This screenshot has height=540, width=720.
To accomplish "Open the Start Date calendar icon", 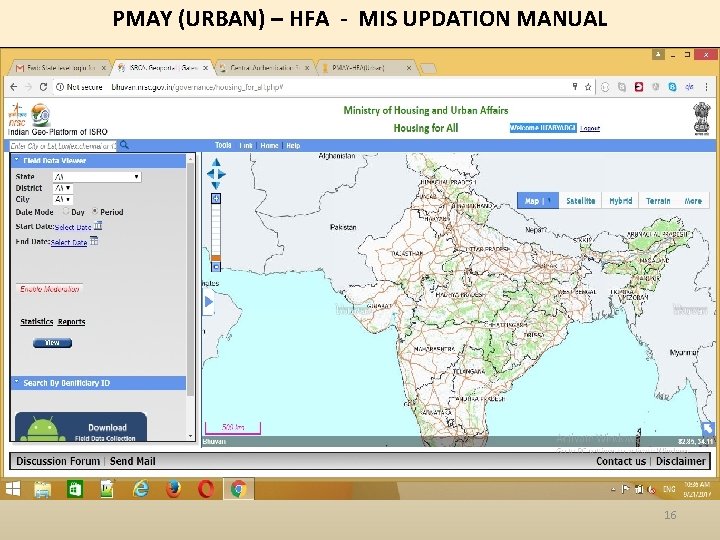I will 98,225.
